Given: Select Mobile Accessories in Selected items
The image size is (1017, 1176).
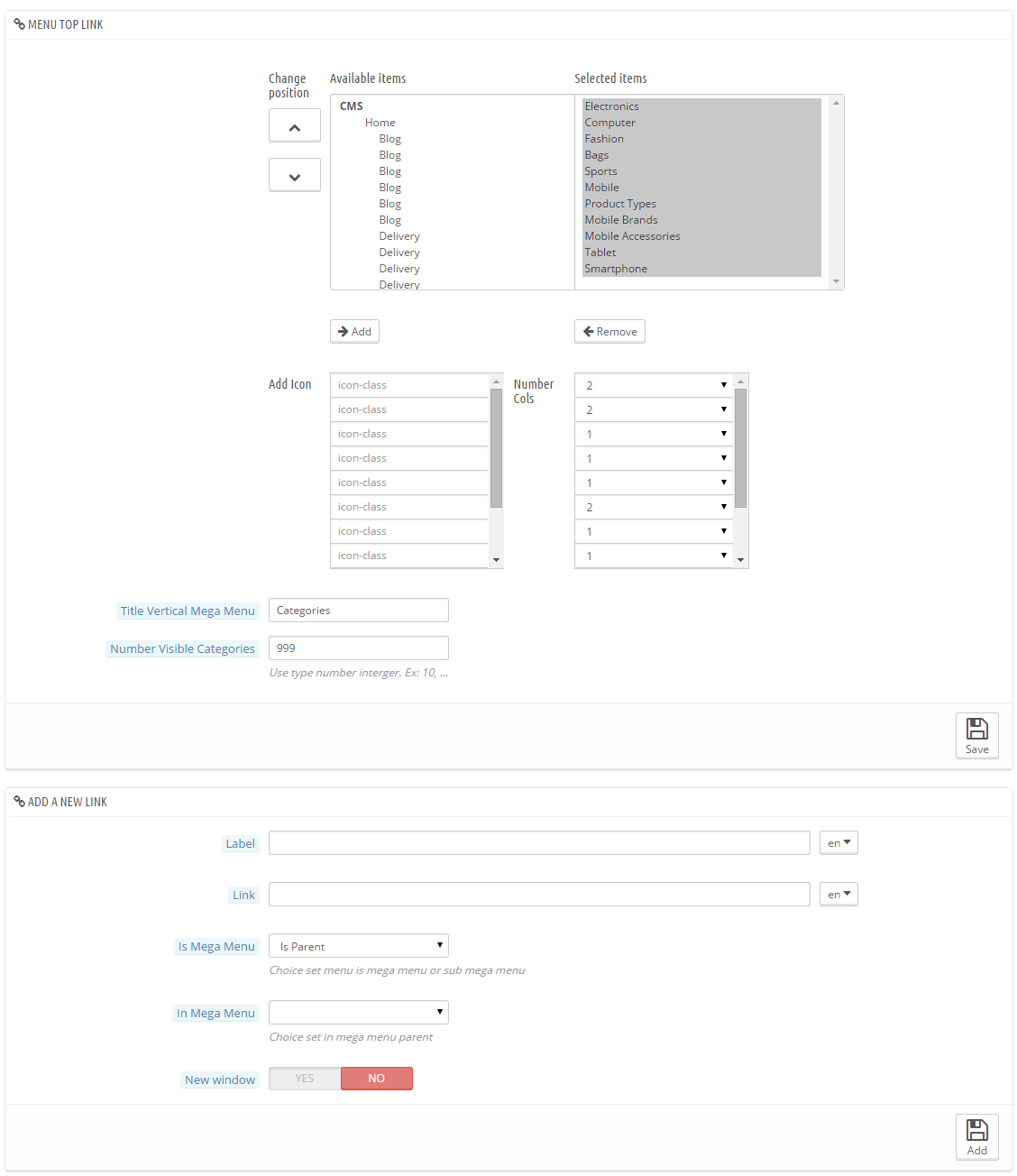Looking at the screenshot, I should (x=701, y=236).
